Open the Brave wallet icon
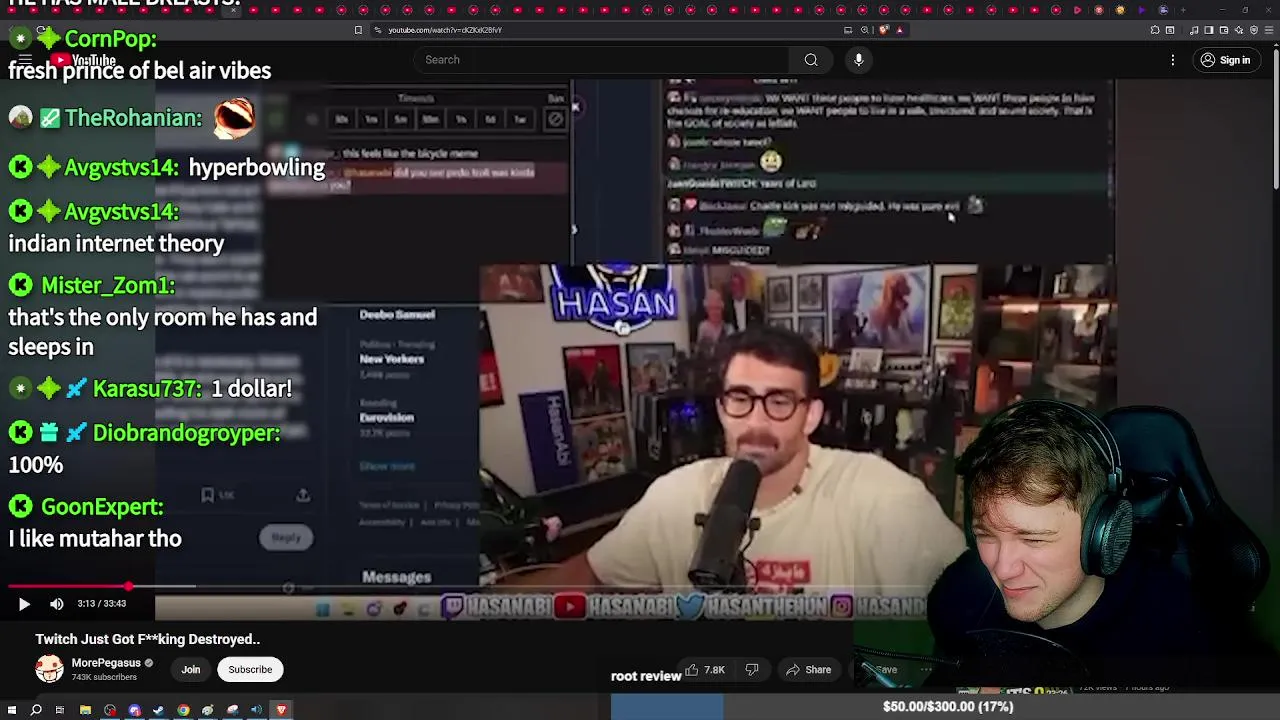Image resolution: width=1280 pixels, height=720 pixels. click(x=1224, y=30)
